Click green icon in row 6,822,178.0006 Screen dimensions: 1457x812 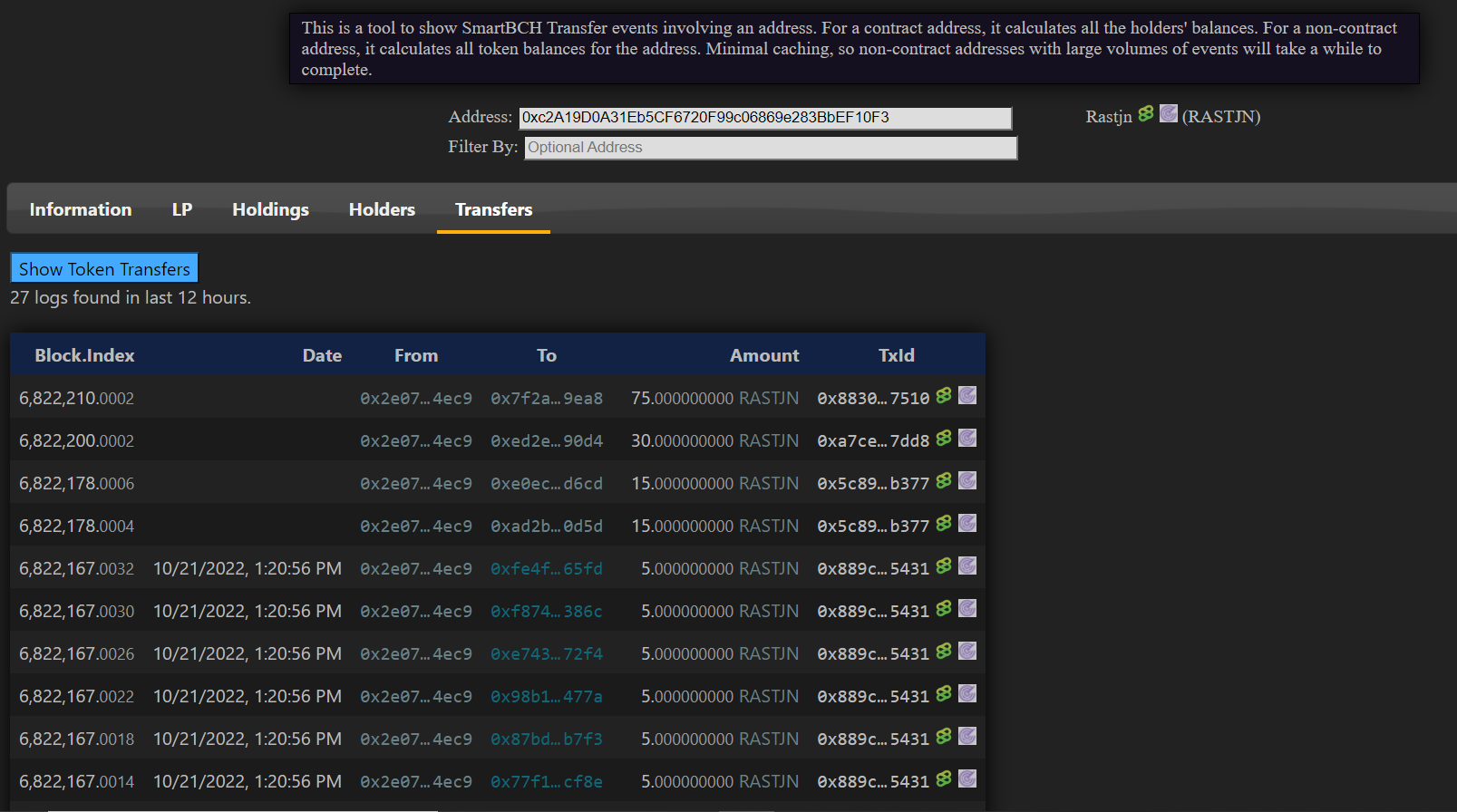(944, 480)
